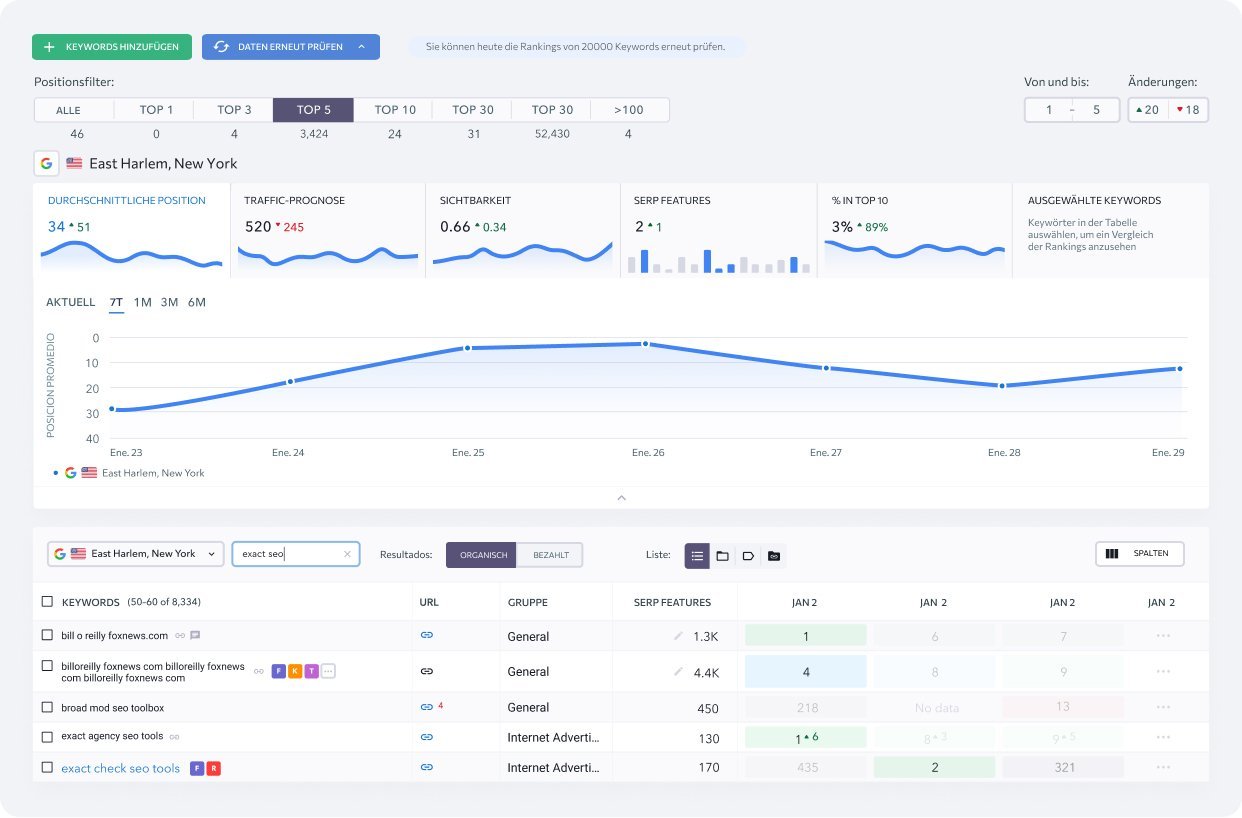Check the box for 'exact agency seo tools'
Screen dimensions: 1242x818
tap(47, 737)
